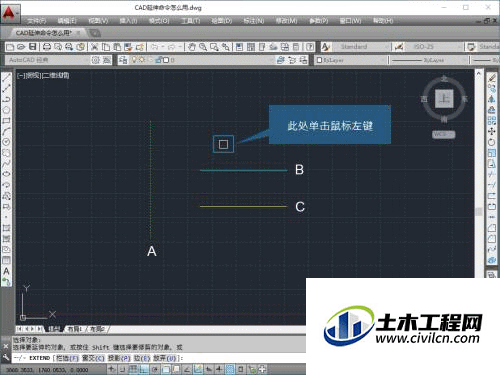Screen dimensions: 500x375
Task: Choose the 放弃(U) command option
Action: pyautogui.click(x=165, y=358)
